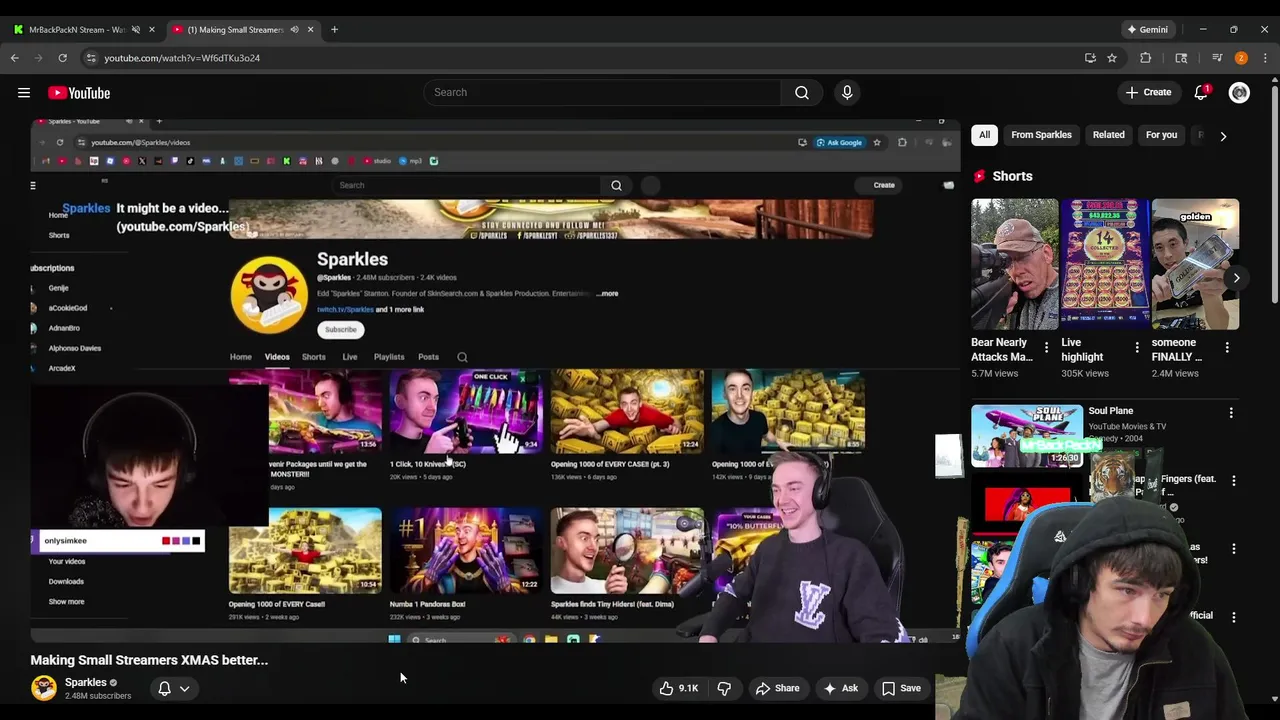Go to YouTube home via the logo
Viewport: 1280px width, 720px height.
79,93
